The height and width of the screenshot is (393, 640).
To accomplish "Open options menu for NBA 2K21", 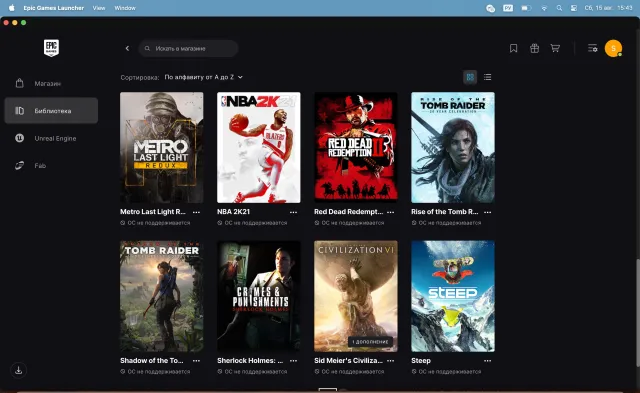I will 293,212.
